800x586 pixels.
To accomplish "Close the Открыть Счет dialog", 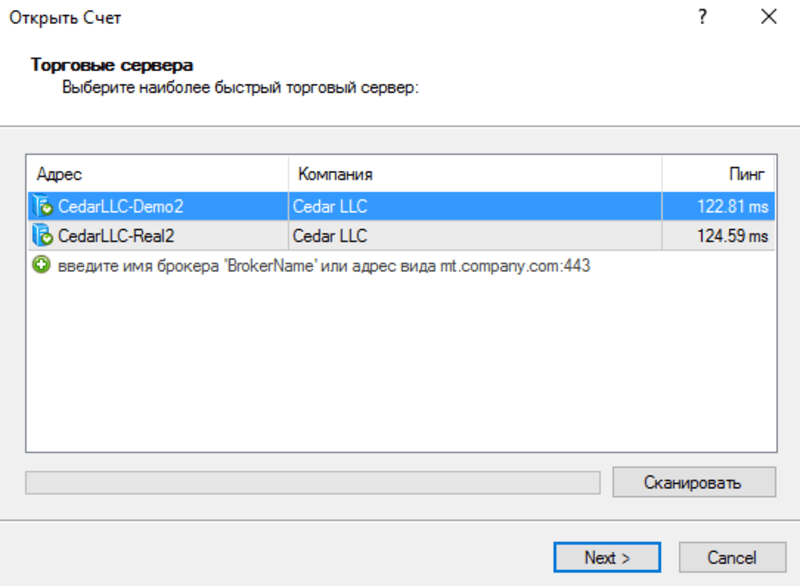I will (768, 17).
